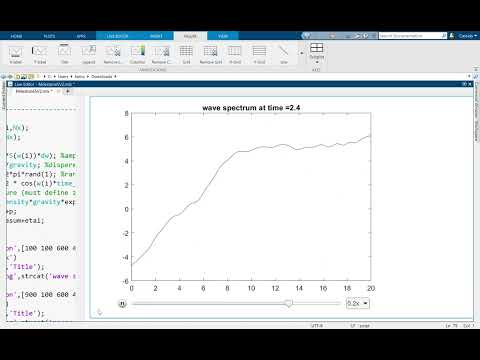The height and width of the screenshot is (360, 480).
Task: Enable Y-Grid lines
Action: 259,55
